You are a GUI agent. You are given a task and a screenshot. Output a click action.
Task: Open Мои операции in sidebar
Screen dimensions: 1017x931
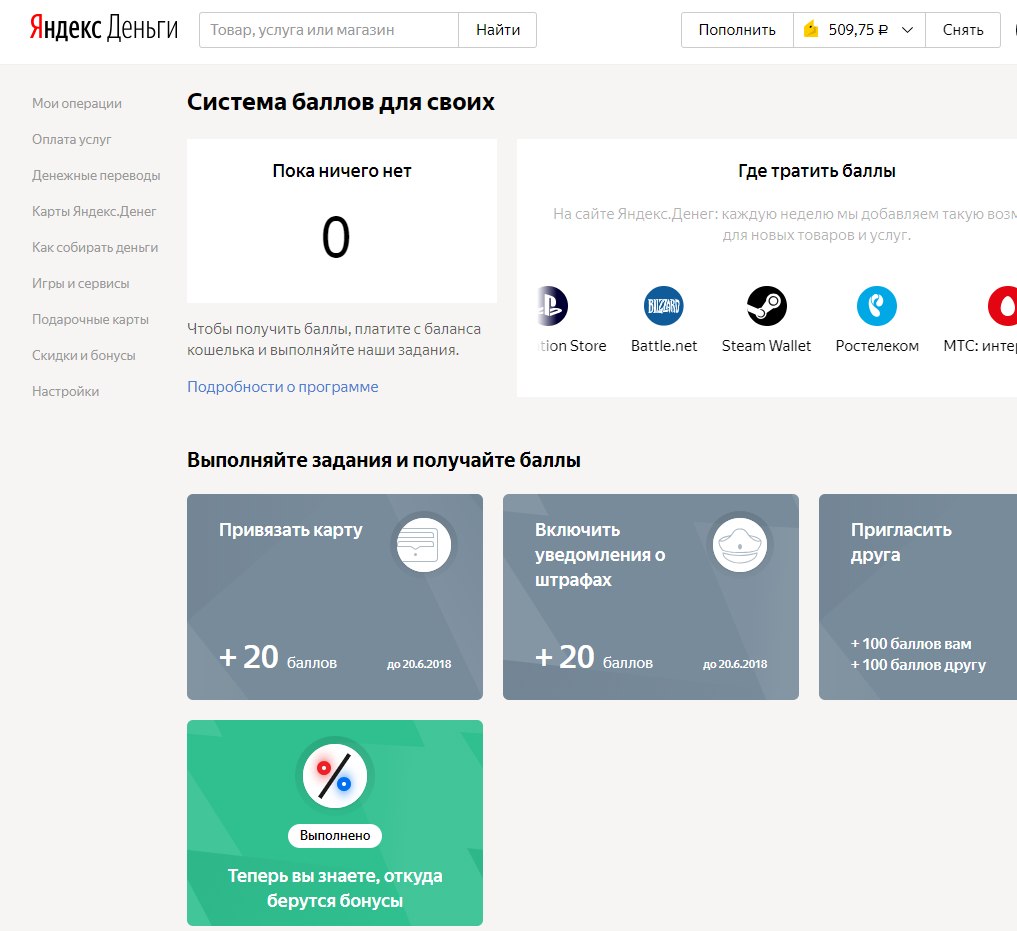(77, 103)
